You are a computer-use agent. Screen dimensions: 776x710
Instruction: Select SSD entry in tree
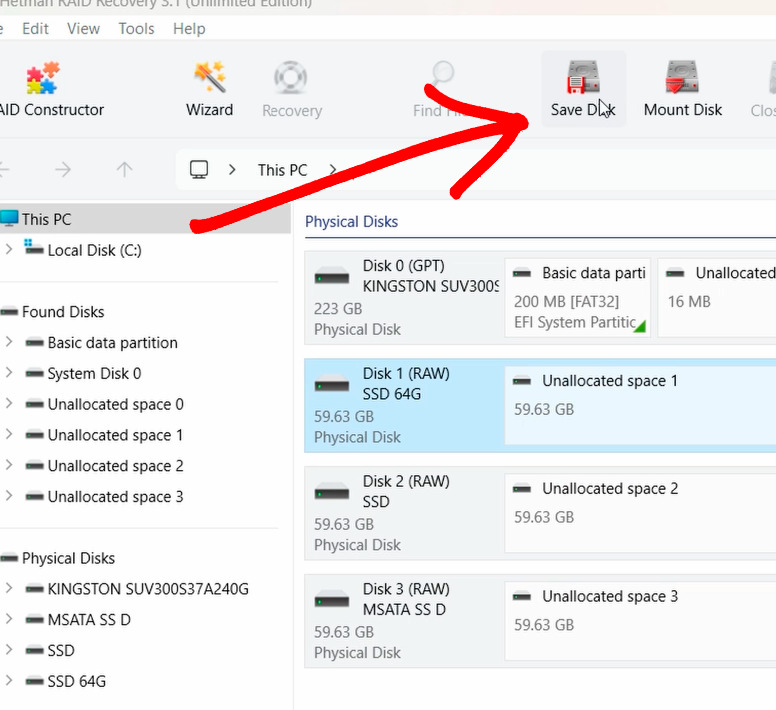(x=61, y=650)
